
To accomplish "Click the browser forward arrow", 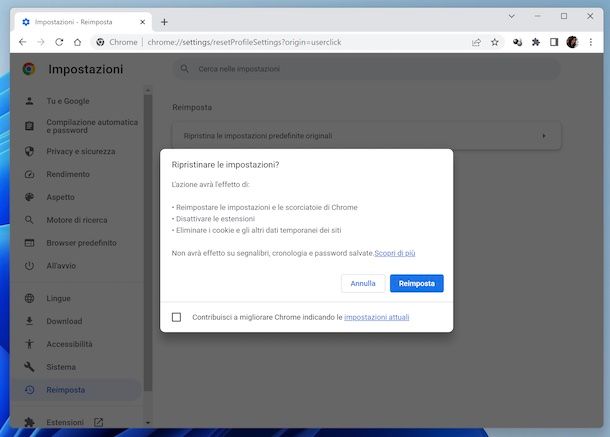I will coord(41,42).
